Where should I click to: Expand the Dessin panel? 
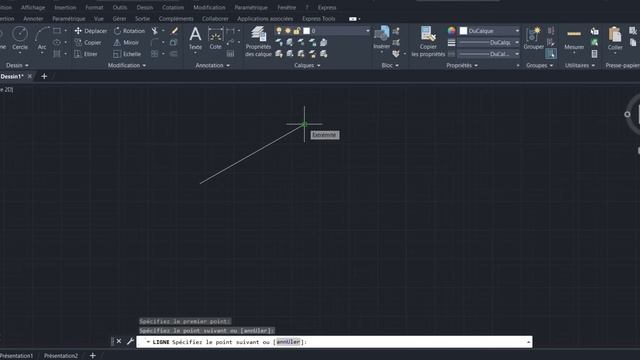[x=17, y=65]
